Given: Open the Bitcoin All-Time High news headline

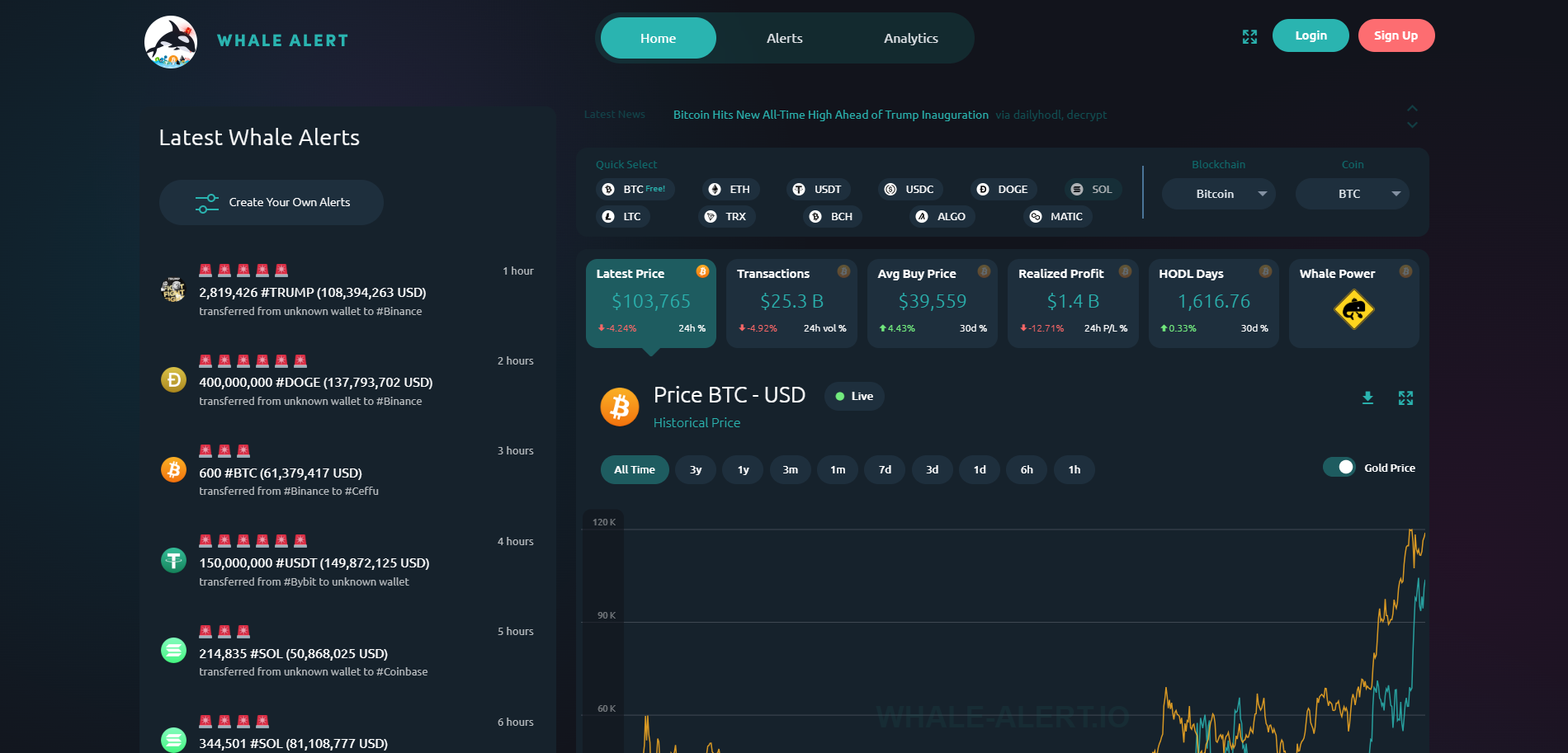Looking at the screenshot, I should (830, 115).
